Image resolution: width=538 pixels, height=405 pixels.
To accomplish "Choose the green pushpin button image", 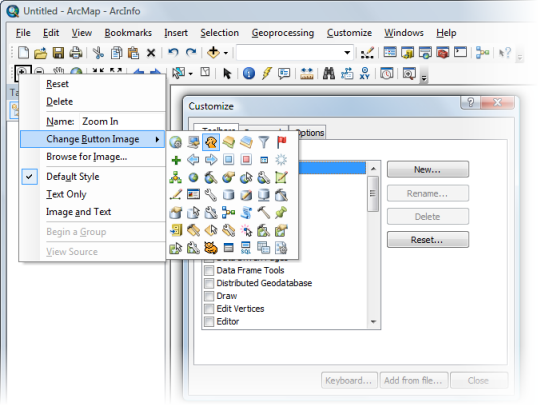I will click(x=281, y=212).
